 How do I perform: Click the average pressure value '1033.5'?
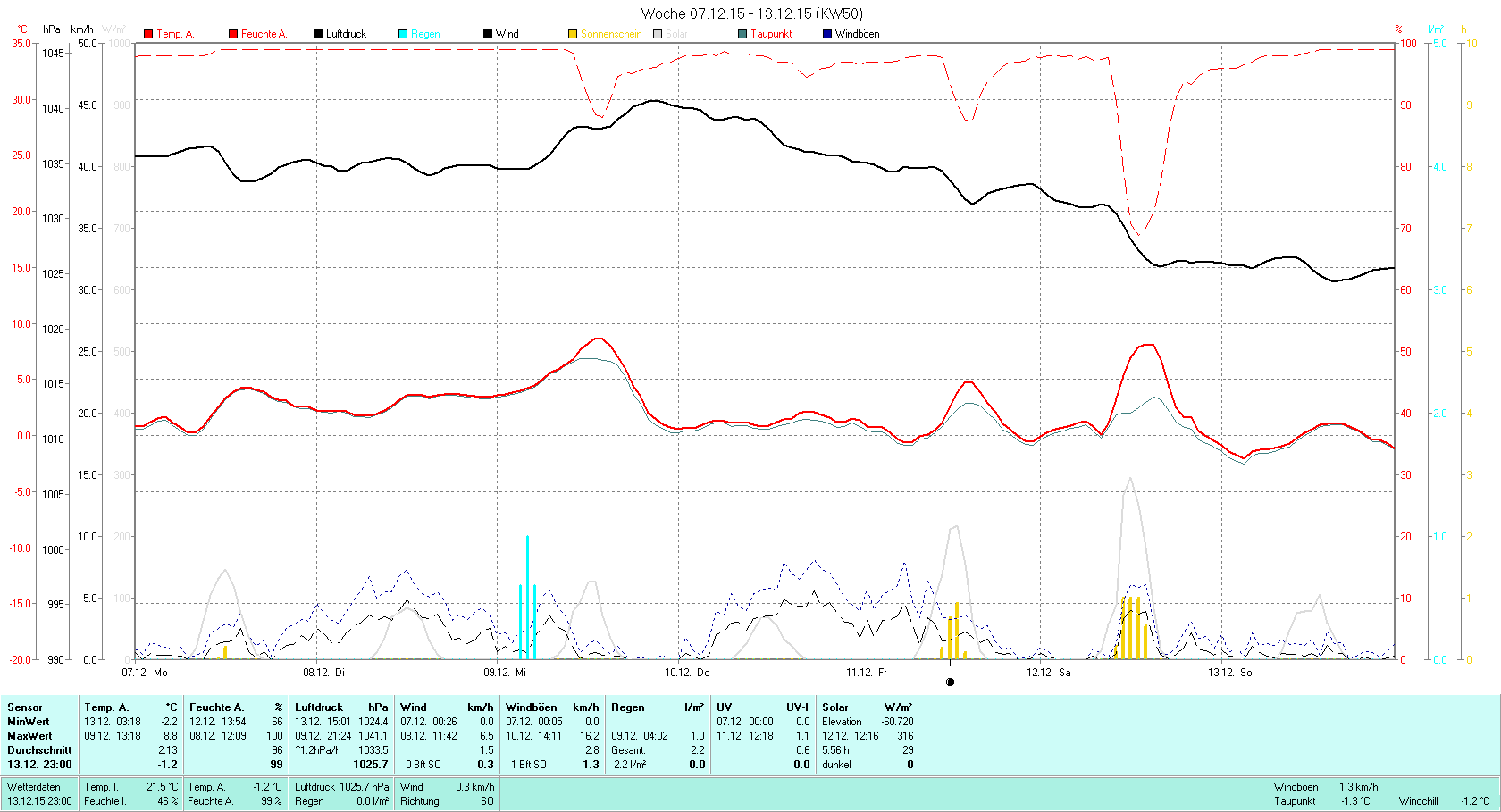click(373, 750)
